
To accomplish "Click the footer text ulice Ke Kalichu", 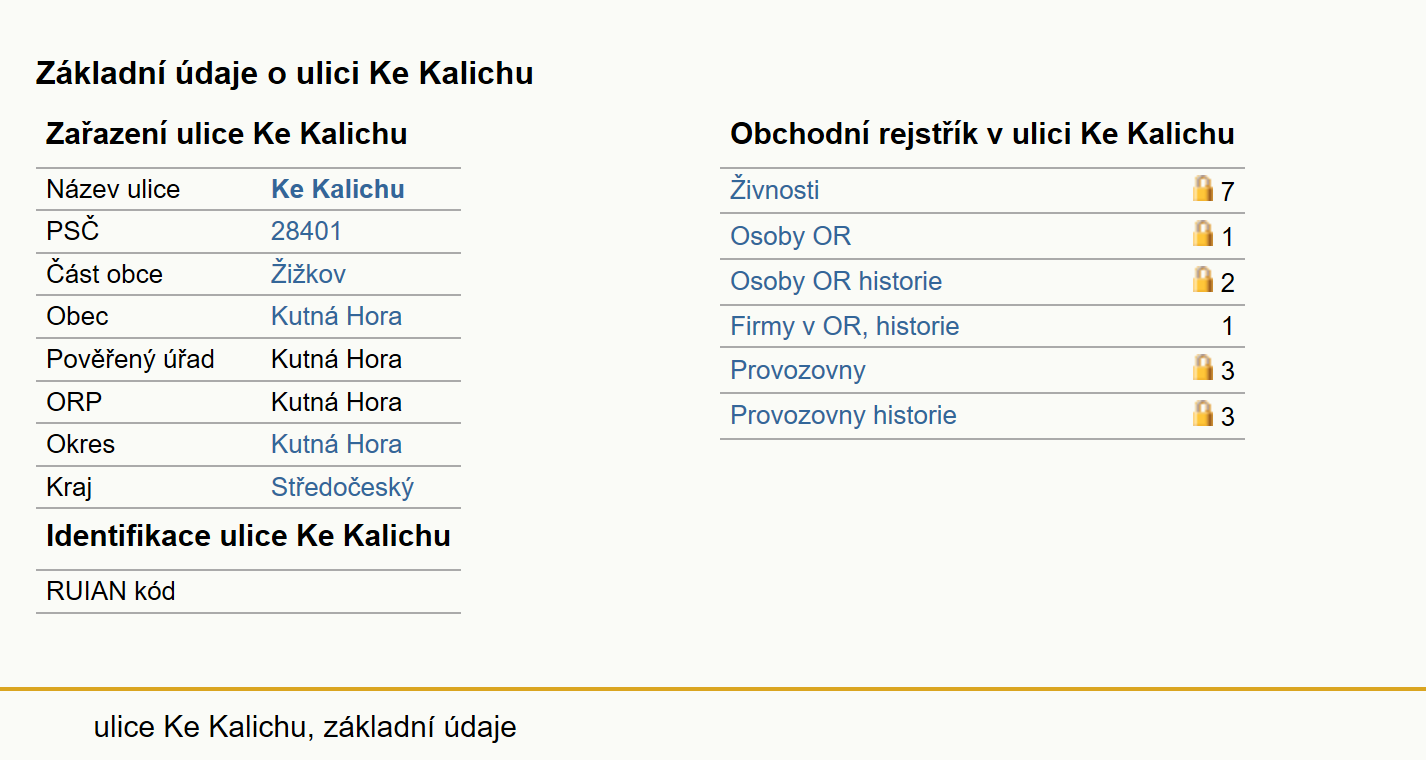I will [198, 726].
